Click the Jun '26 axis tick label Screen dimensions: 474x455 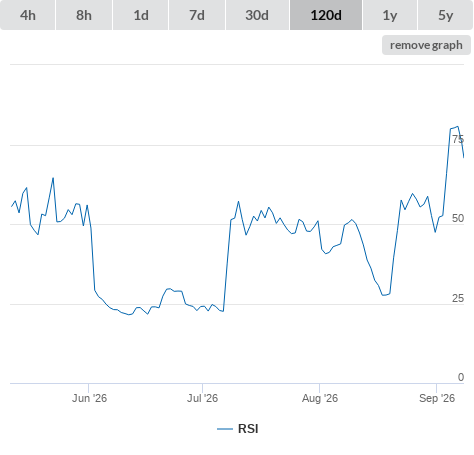tap(89, 398)
